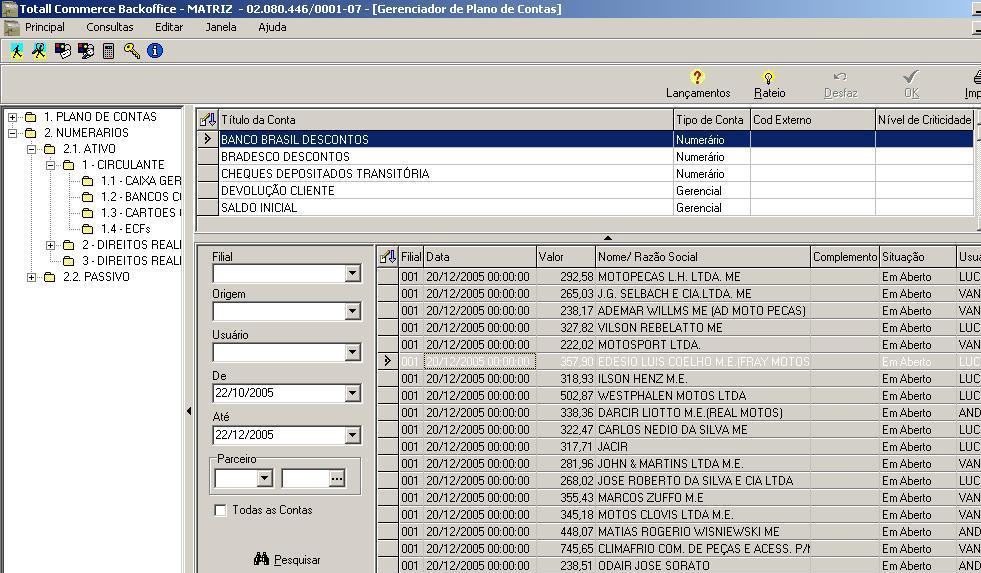Screen dimensions: 981x573
Task: Collapse the filter panel with left arrow
Action: 189,411
